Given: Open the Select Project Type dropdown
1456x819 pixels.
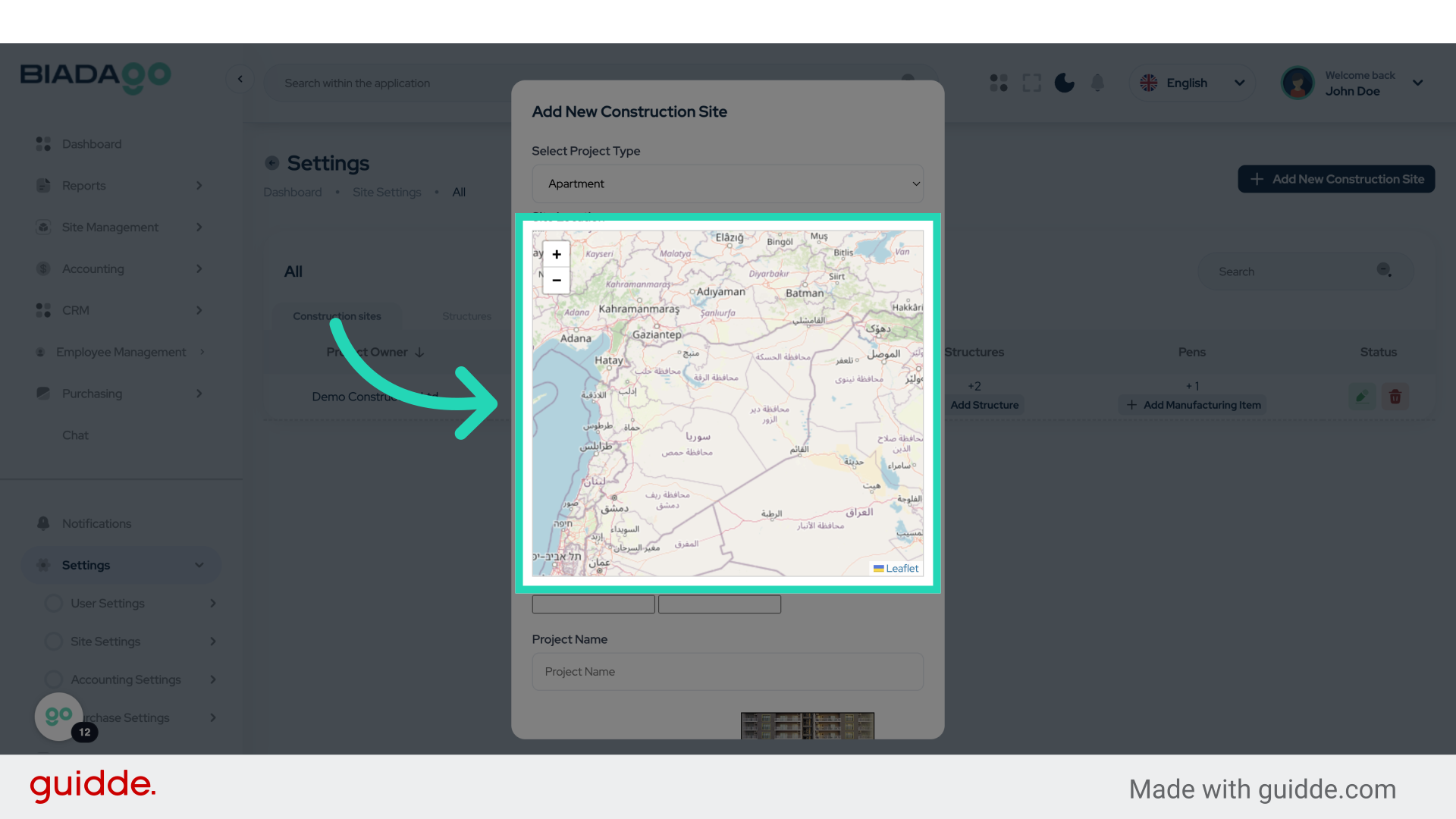Looking at the screenshot, I should (x=726, y=184).
